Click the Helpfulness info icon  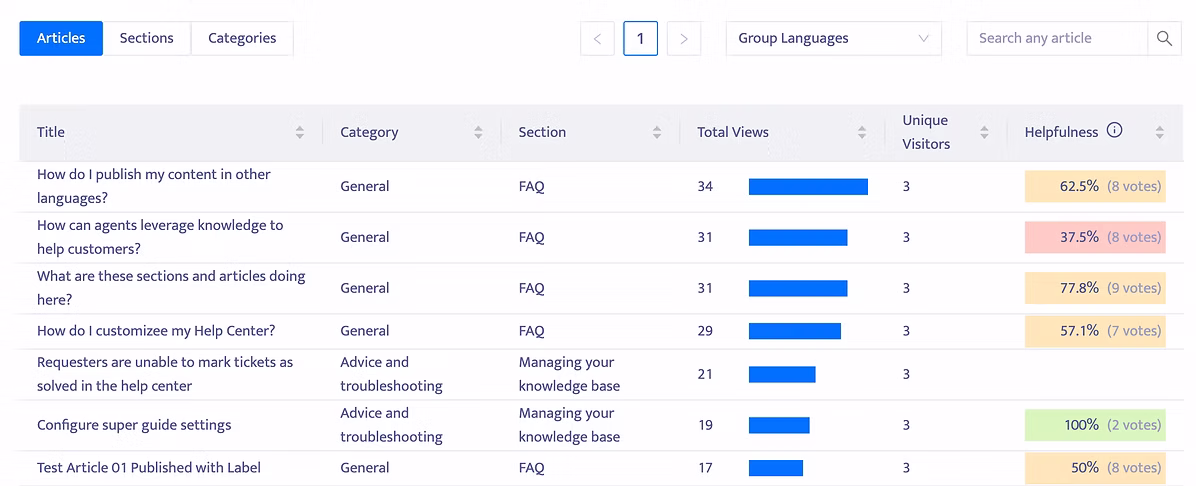point(1114,130)
